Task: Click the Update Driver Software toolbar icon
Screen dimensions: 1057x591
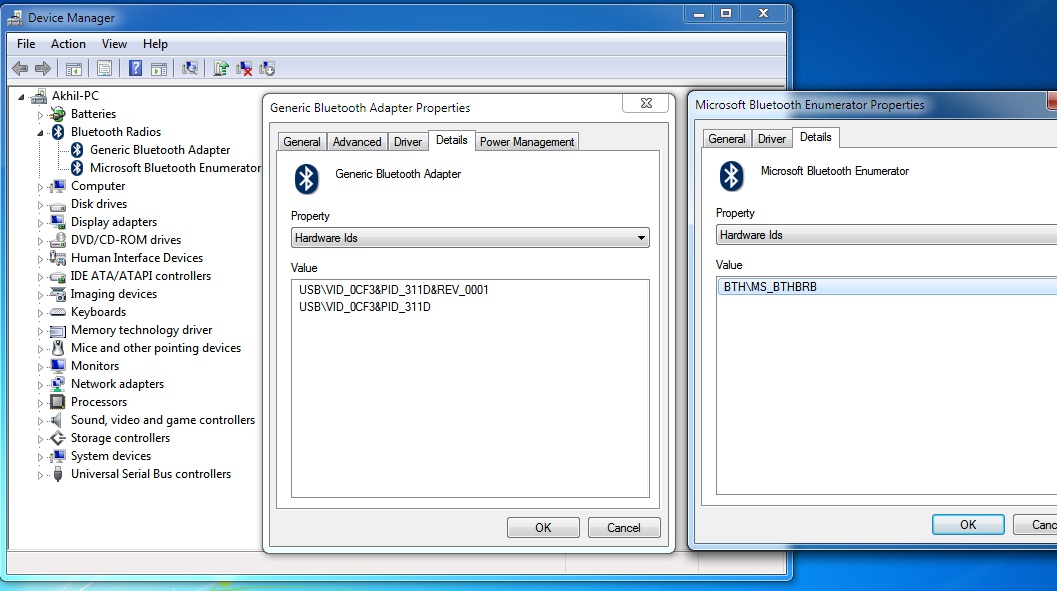Action: tap(221, 68)
